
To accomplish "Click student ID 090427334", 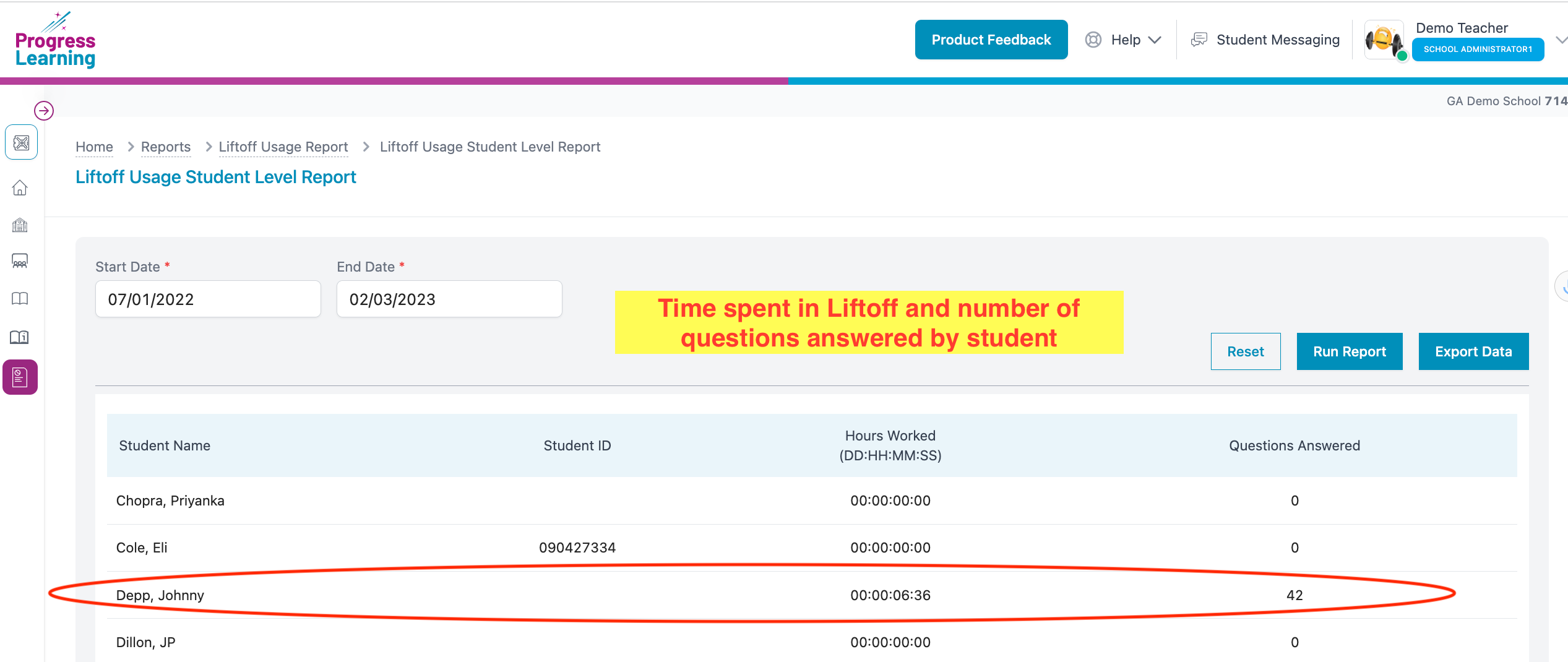I will 577,548.
